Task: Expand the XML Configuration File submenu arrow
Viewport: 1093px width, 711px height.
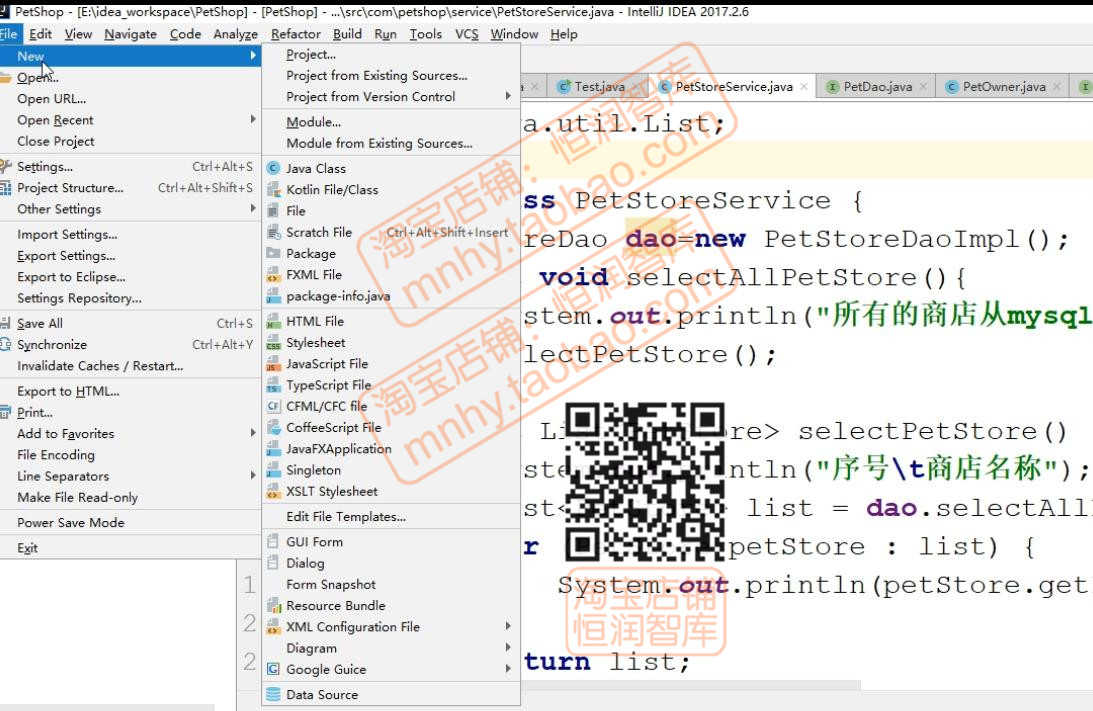Action: 508,627
